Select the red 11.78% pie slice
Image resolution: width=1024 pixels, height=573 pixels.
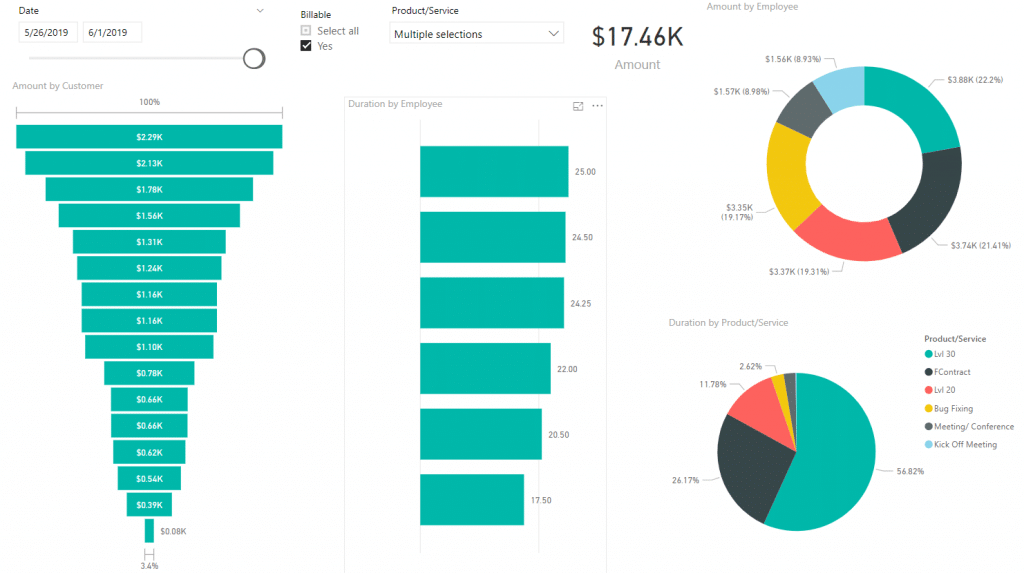coord(762,413)
